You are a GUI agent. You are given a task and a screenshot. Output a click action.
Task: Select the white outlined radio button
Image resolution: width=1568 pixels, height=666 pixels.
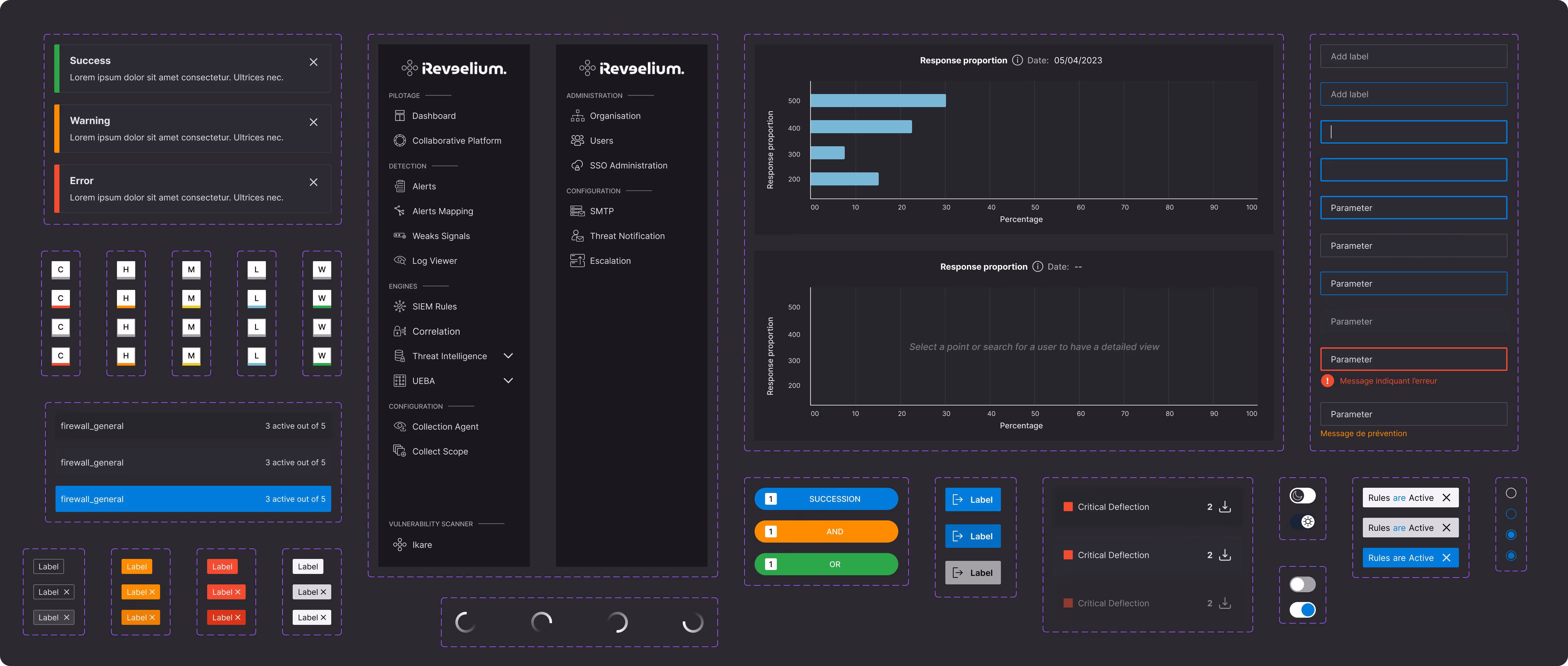1511,493
